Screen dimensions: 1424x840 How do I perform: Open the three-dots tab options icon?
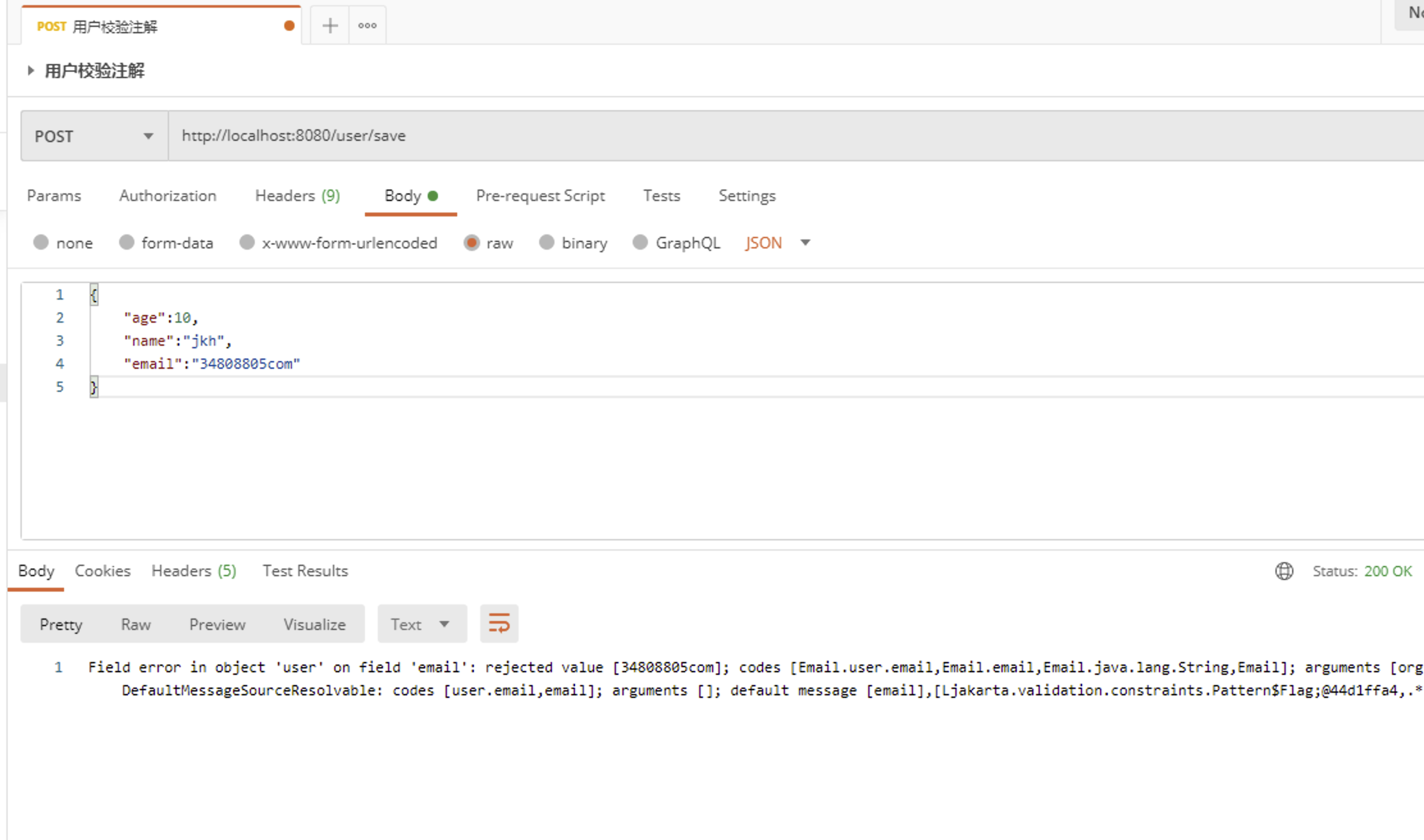367,26
